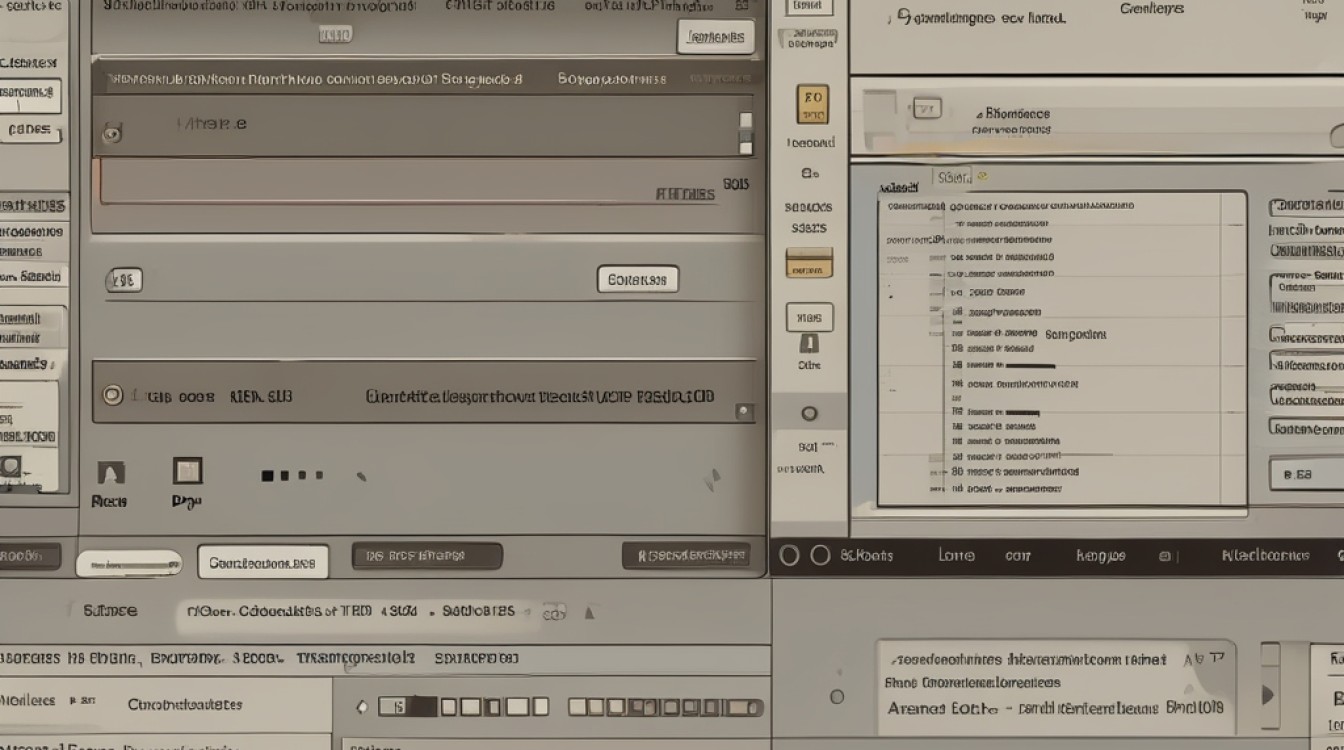This screenshot has height=750, width=1344.
Task: Select the circle radio in the highlighted middle sidebar row
Action: [x=809, y=413]
